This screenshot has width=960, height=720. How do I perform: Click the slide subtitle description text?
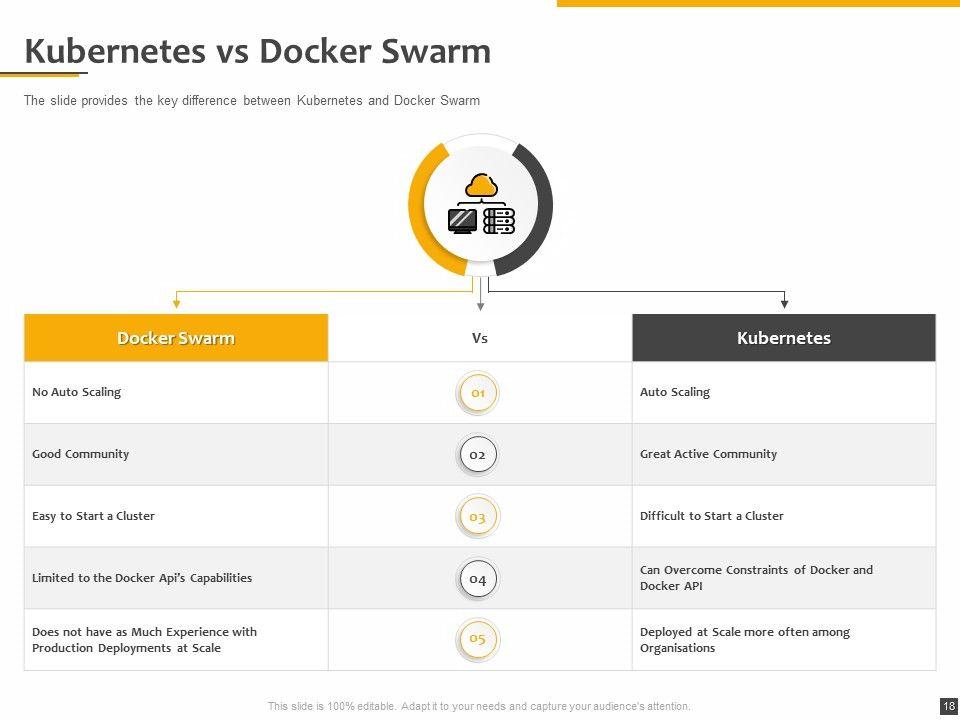(252, 101)
